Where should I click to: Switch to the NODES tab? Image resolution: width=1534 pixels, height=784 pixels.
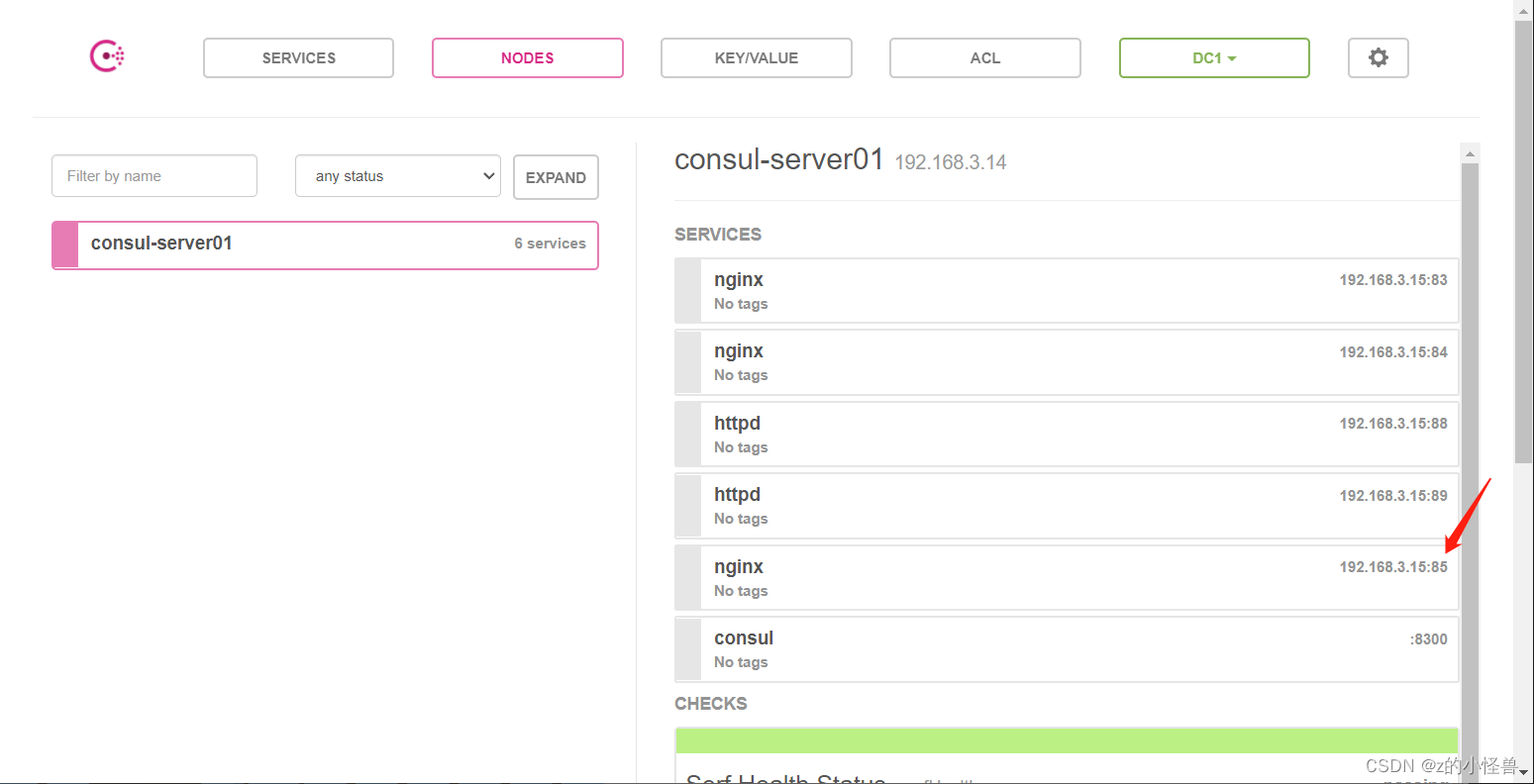point(527,57)
